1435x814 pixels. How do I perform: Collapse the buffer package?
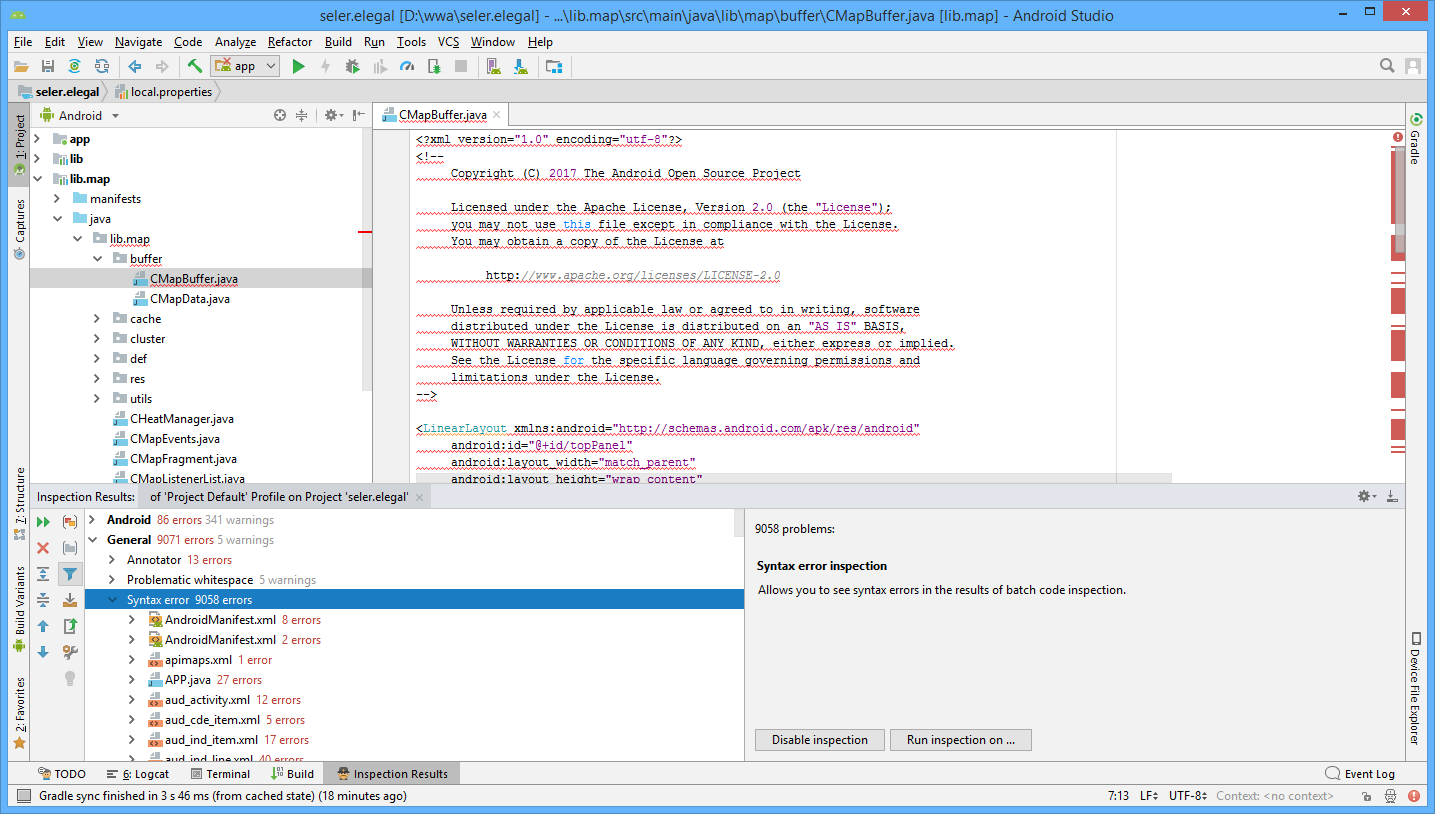97,259
